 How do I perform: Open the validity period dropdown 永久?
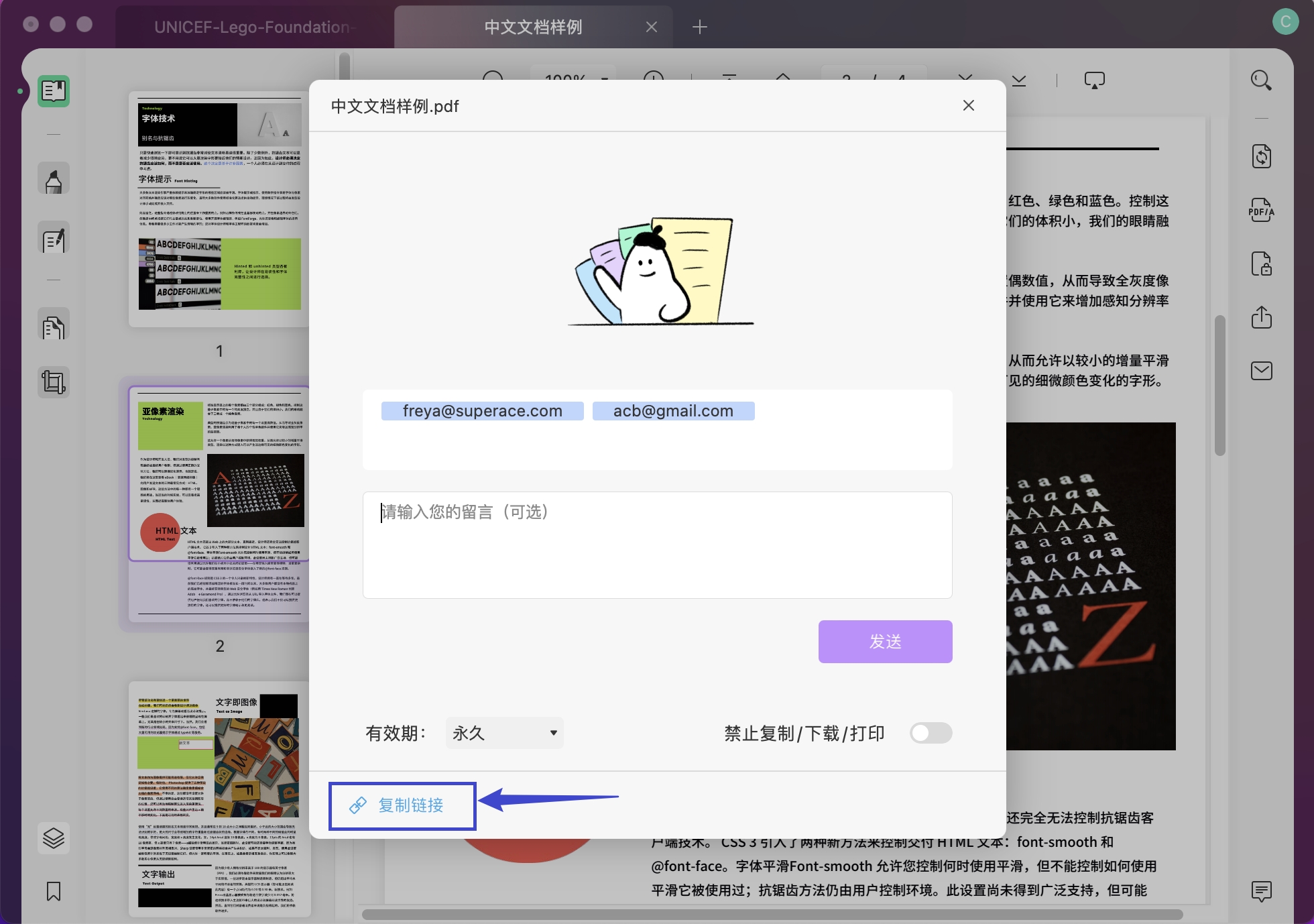point(505,733)
